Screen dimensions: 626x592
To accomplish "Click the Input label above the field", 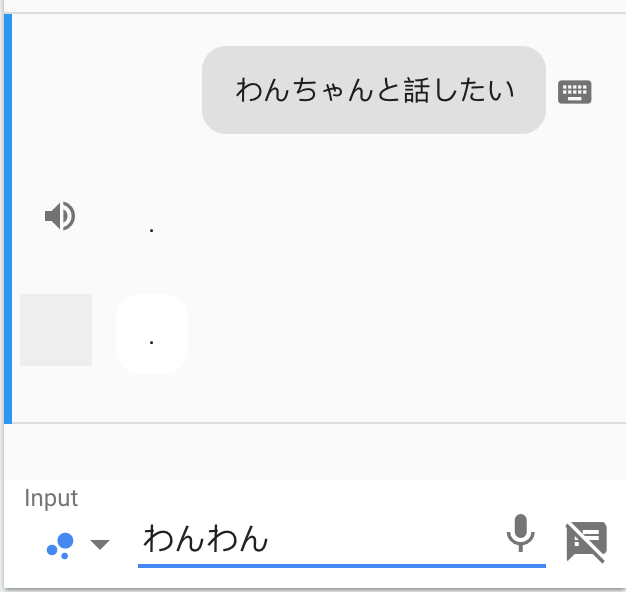I will tap(51, 498).
